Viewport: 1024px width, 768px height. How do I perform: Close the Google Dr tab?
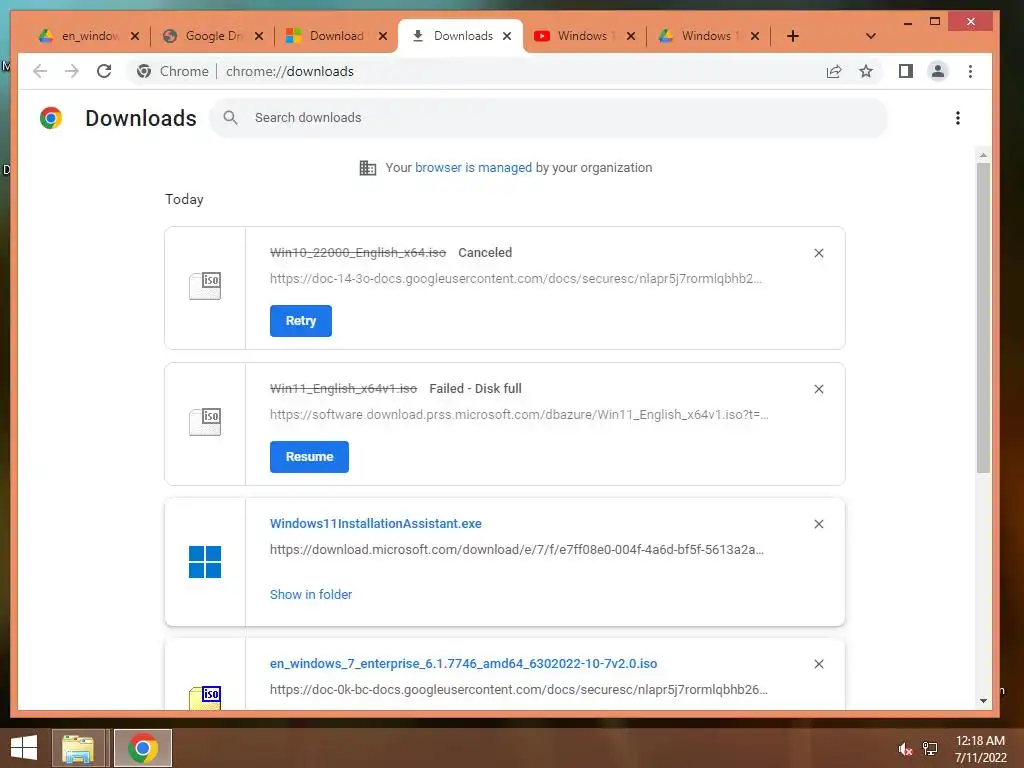(259, 36)
